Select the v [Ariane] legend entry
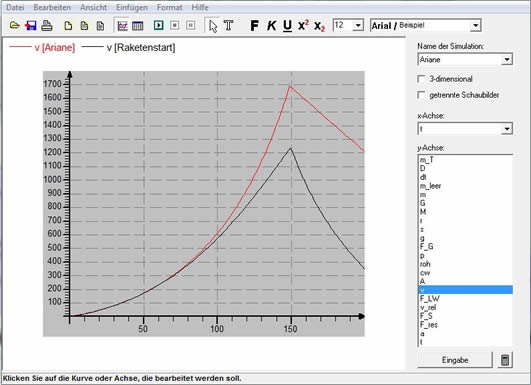Image resolution: width=531 pixels, height=385 pixels. click(x=42, y=47)
